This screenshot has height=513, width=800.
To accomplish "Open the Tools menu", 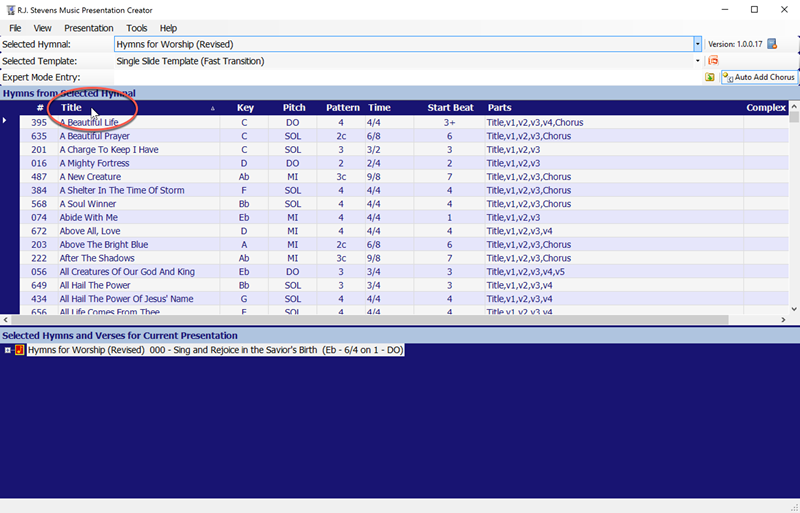I will pos(136,28).
